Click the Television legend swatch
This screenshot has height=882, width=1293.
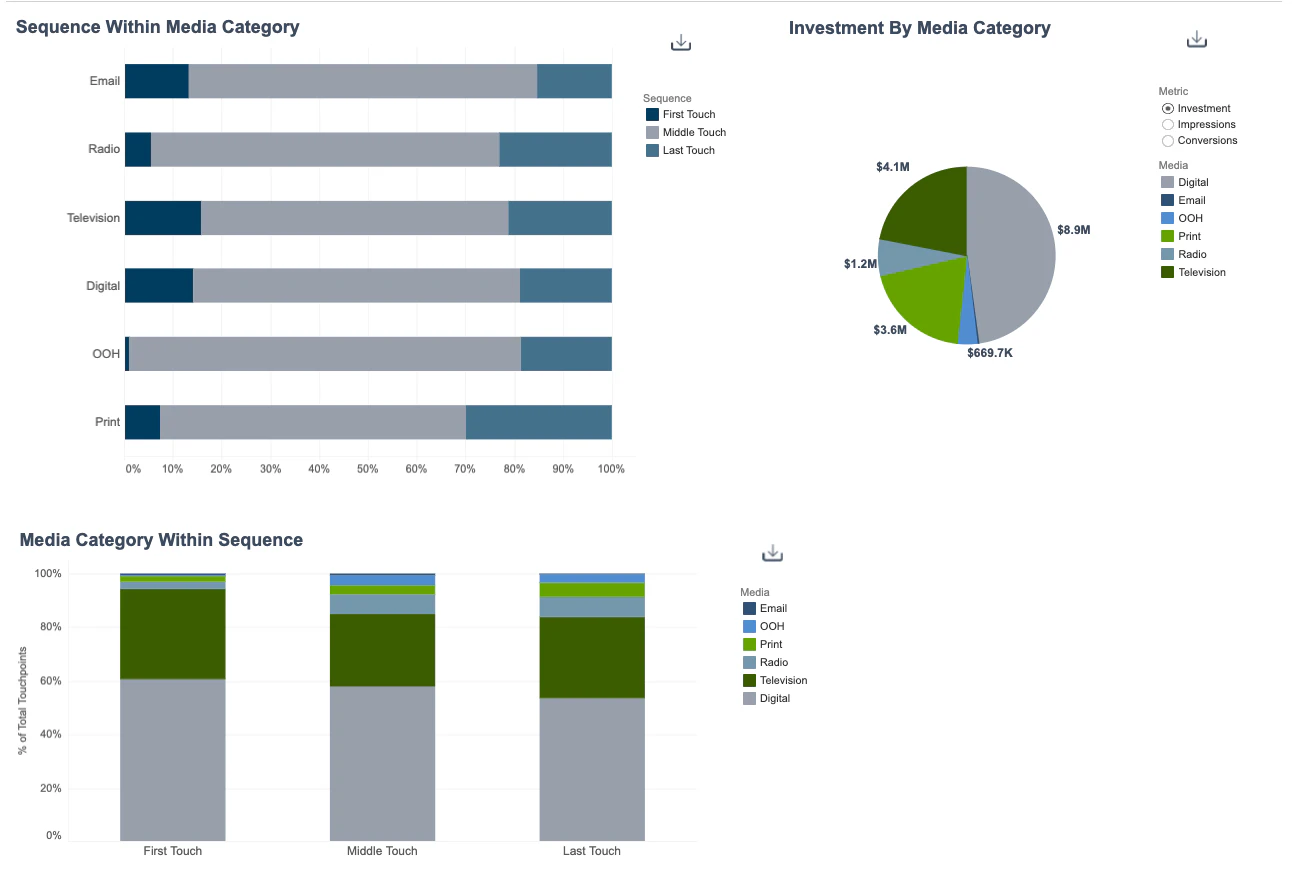[1166, 272]
